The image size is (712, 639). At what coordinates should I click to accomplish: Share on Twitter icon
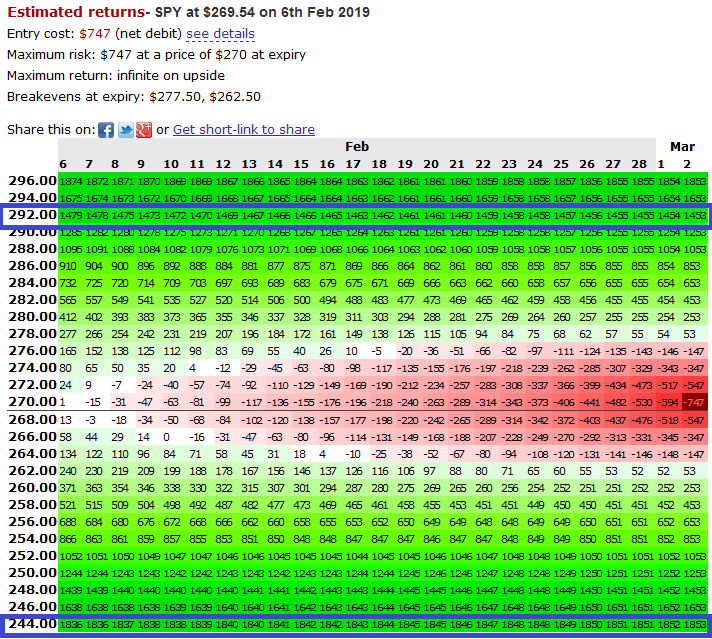click(126, 130)
